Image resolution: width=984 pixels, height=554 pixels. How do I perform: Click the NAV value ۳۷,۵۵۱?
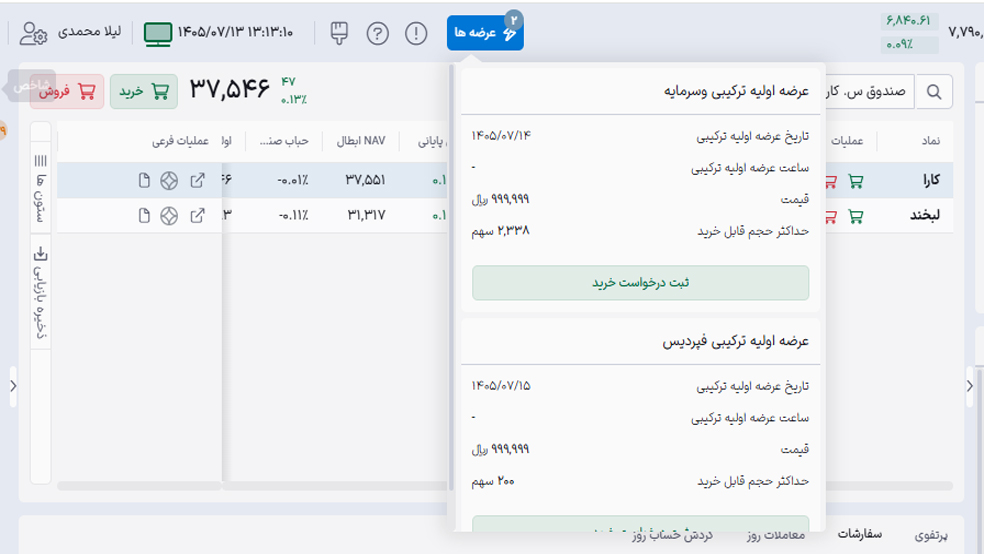click(365, 181)
